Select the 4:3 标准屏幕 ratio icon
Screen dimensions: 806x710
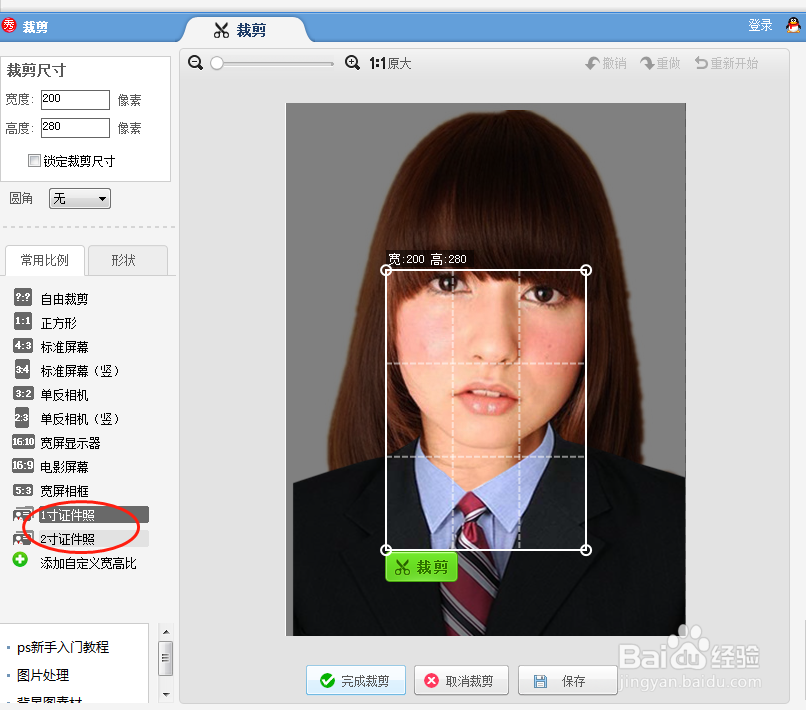point(23,345)
